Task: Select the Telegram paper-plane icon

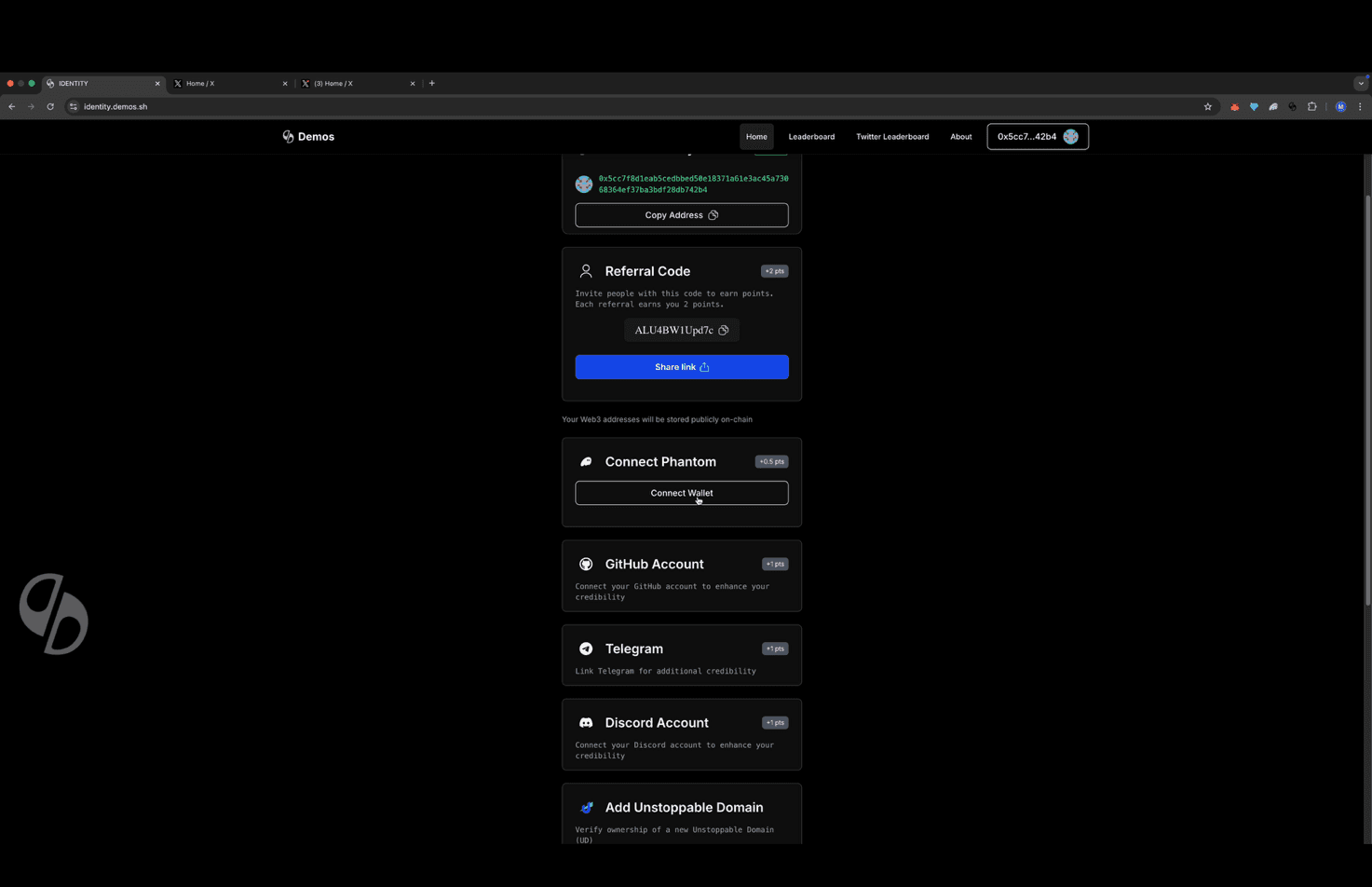Action: click(586, 648)
